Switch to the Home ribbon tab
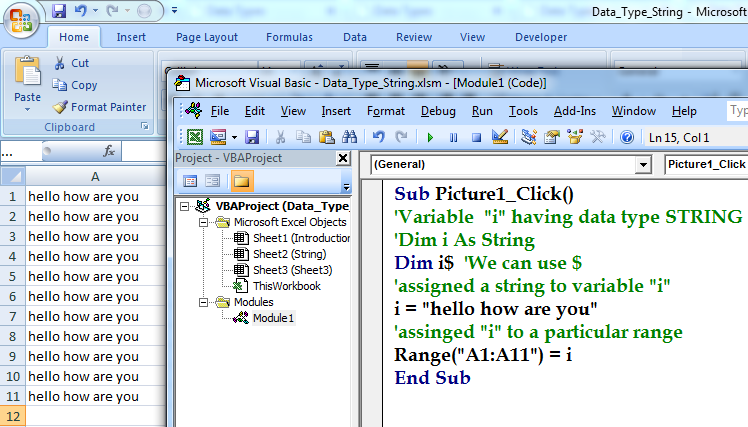Screen dimensions: 748x427 pyautogui.click(x=74, y=37)
